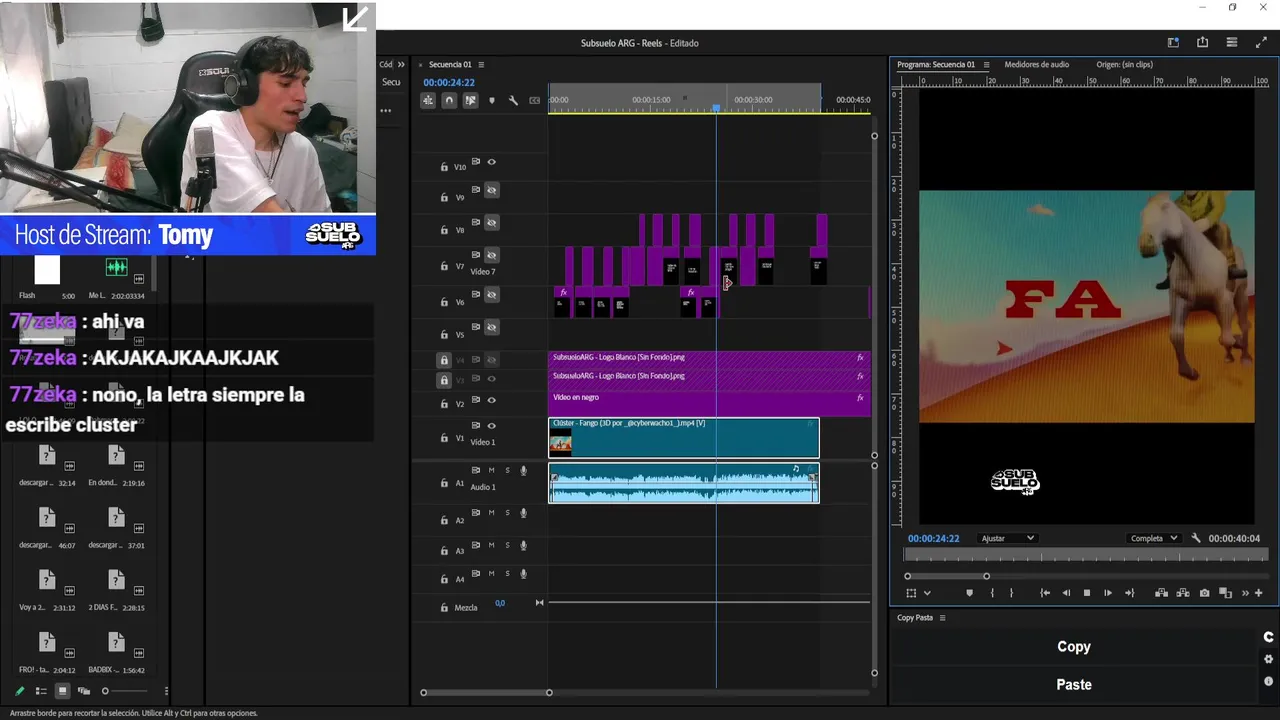1280x720 pixels.
Task: Toggle linked selection in timeline toolbar
Action: pos(470,100)
